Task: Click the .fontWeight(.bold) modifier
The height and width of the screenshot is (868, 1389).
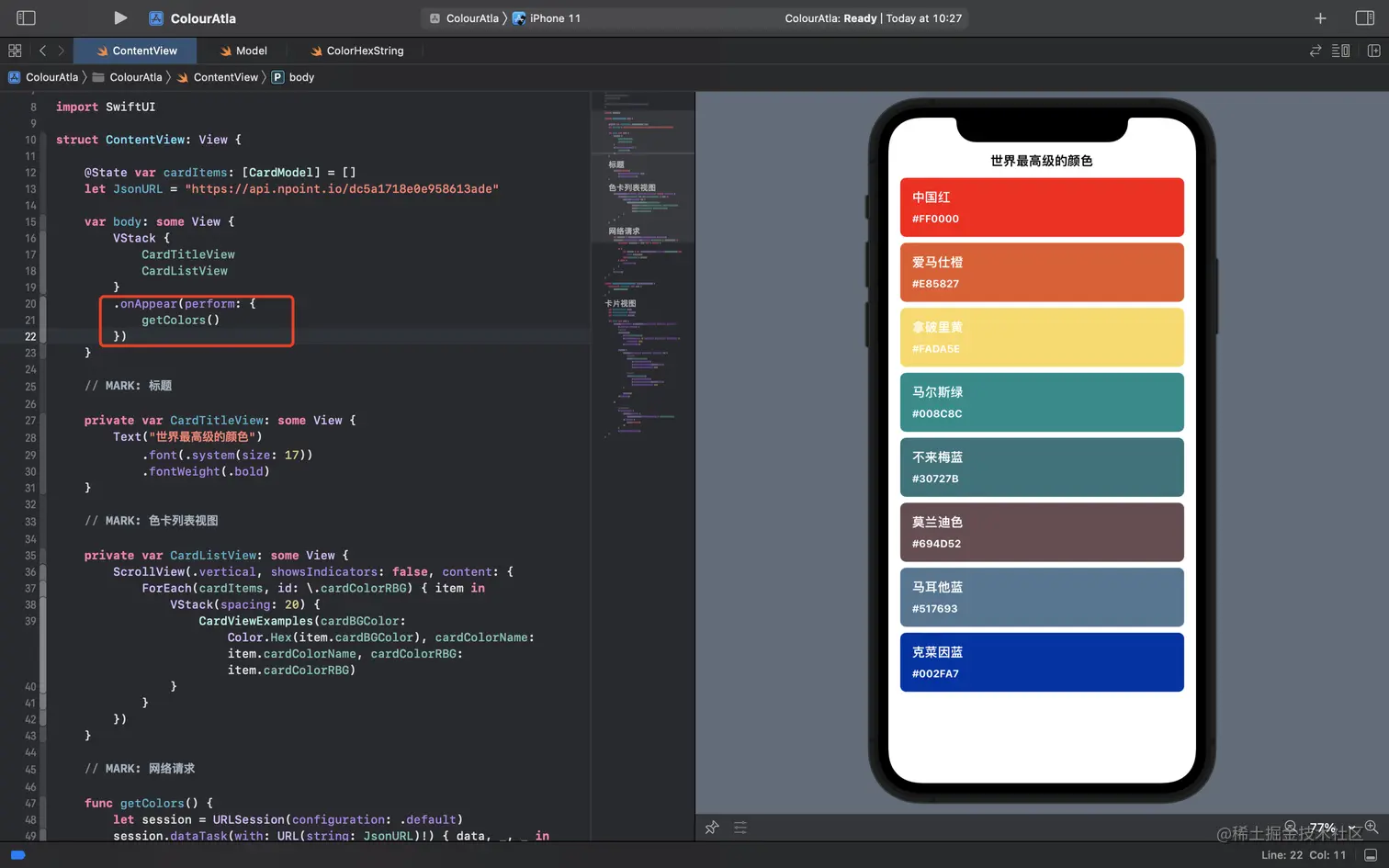Action: click(206, 471)
